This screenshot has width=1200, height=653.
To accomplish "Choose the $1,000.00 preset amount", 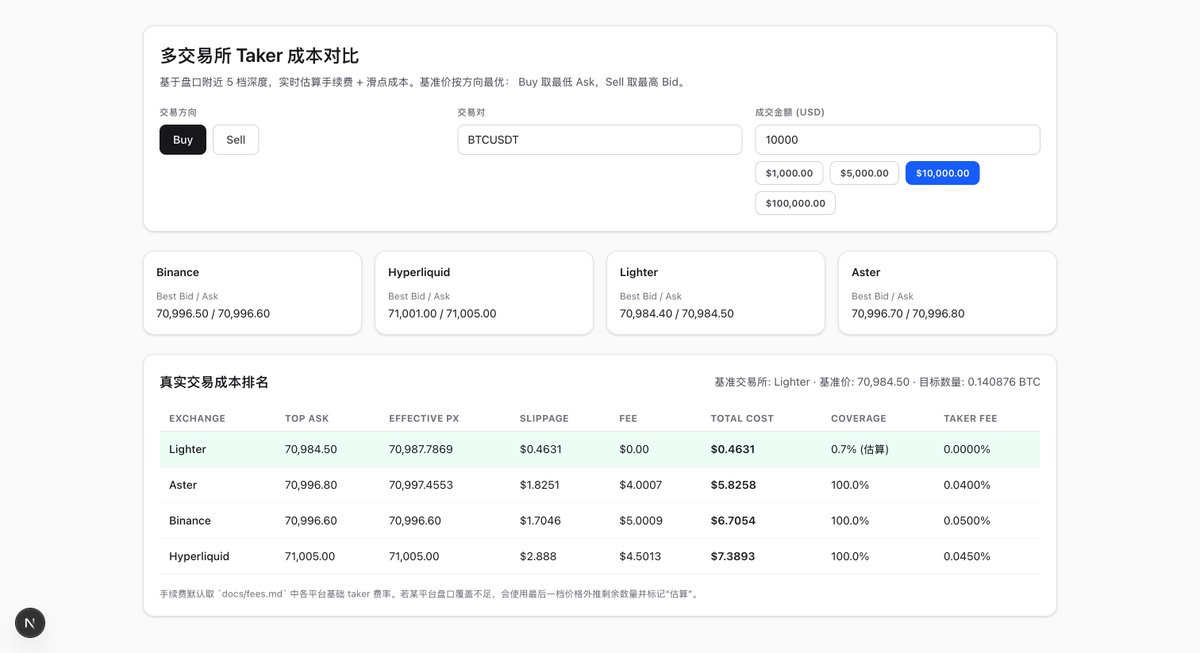I will [789, 173].
